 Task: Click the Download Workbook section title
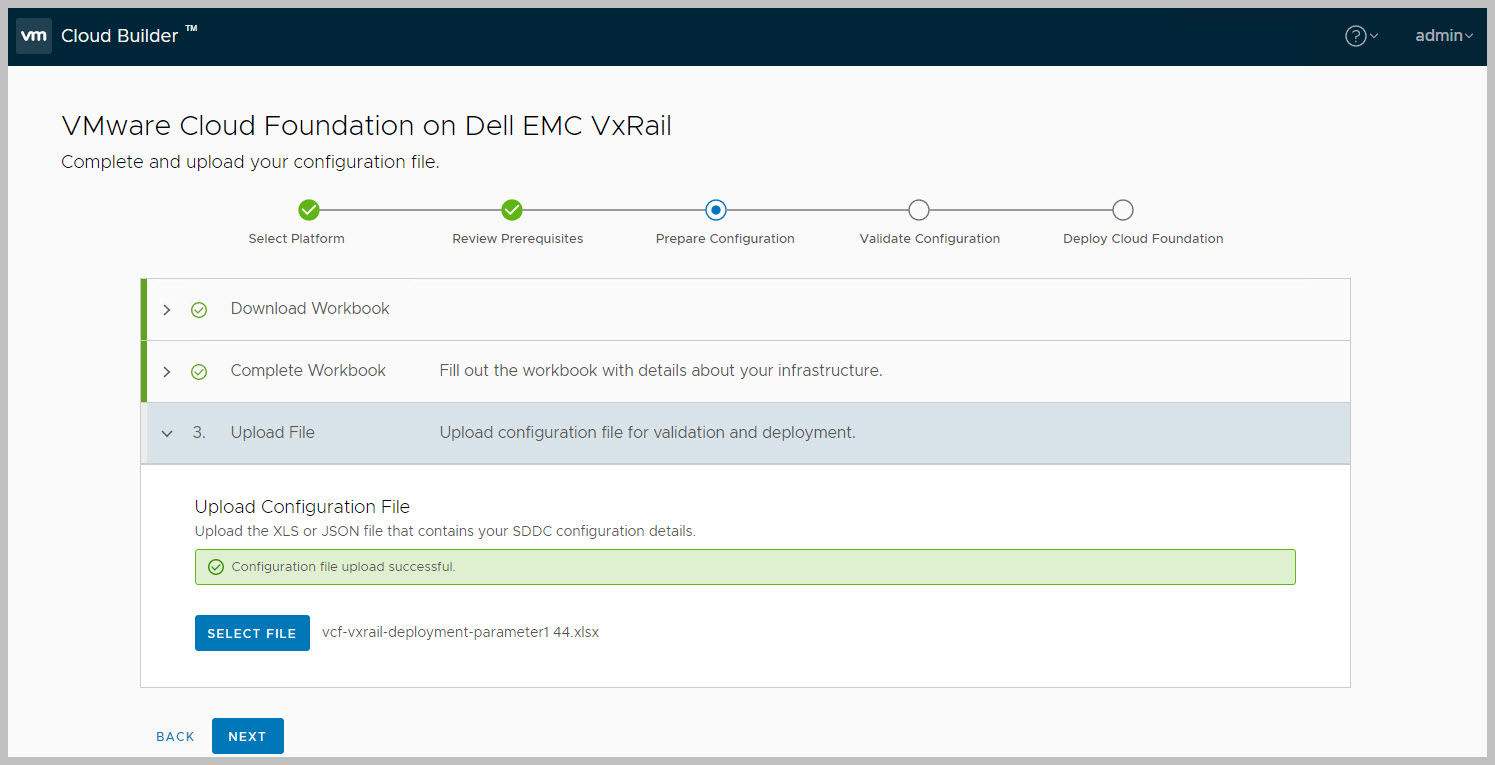310,309
